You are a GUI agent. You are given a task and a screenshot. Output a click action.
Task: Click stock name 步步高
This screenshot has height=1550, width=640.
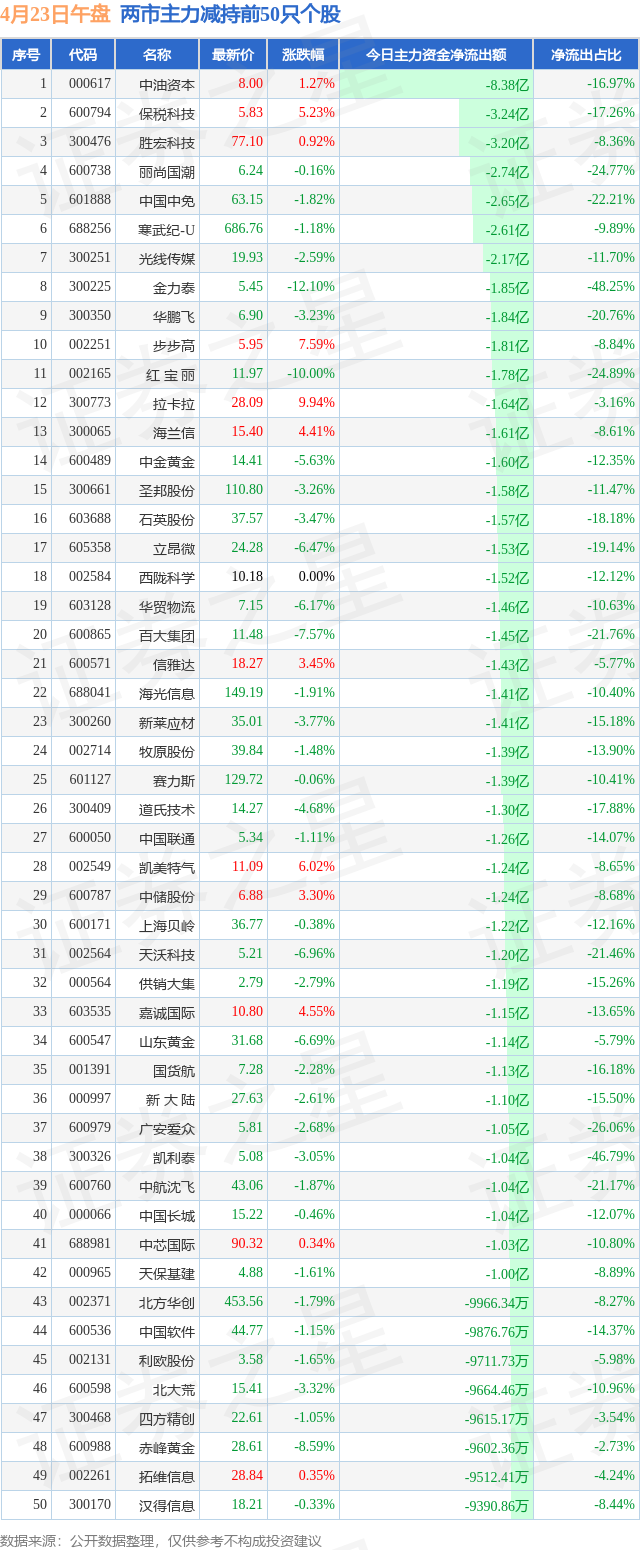[x=174, y=345]
